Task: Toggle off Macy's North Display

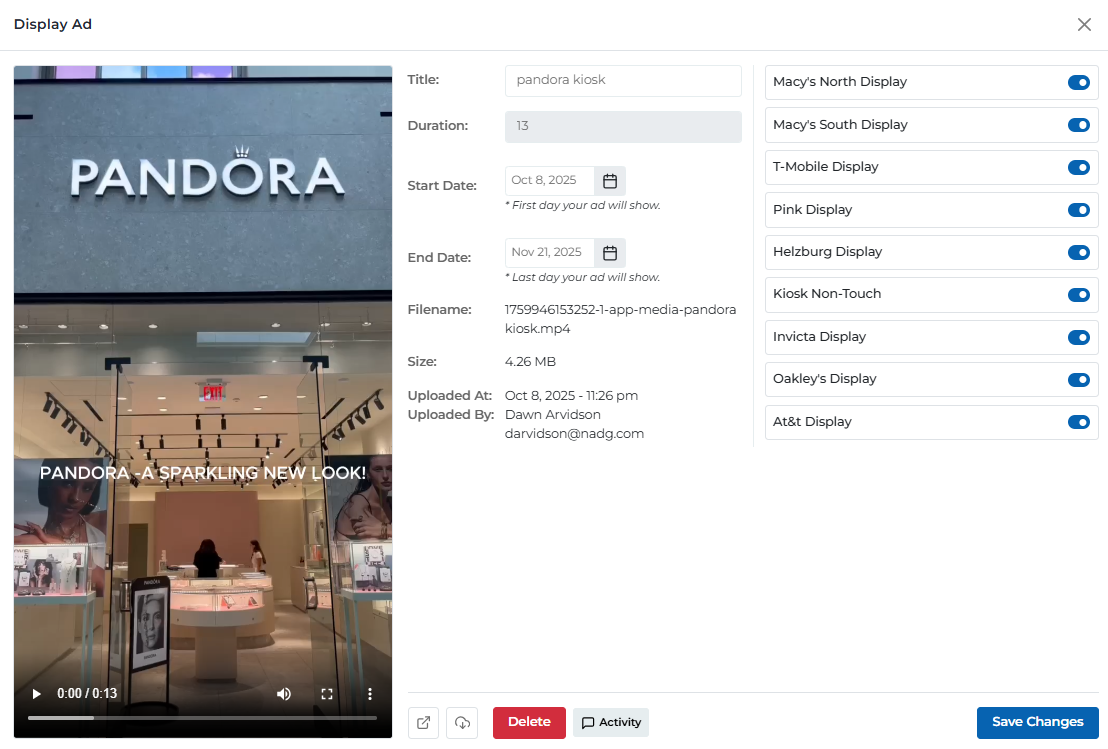Action: (1078, 83)
